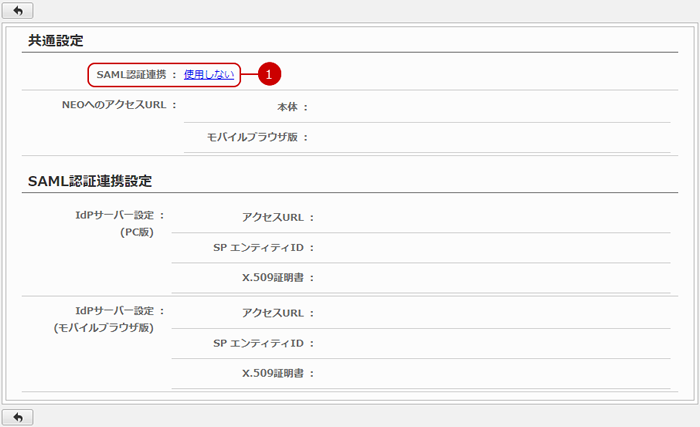Viewport: 700px width, 427px height.
Task: Click the back arrow button at top
Action: coord(18,10)
